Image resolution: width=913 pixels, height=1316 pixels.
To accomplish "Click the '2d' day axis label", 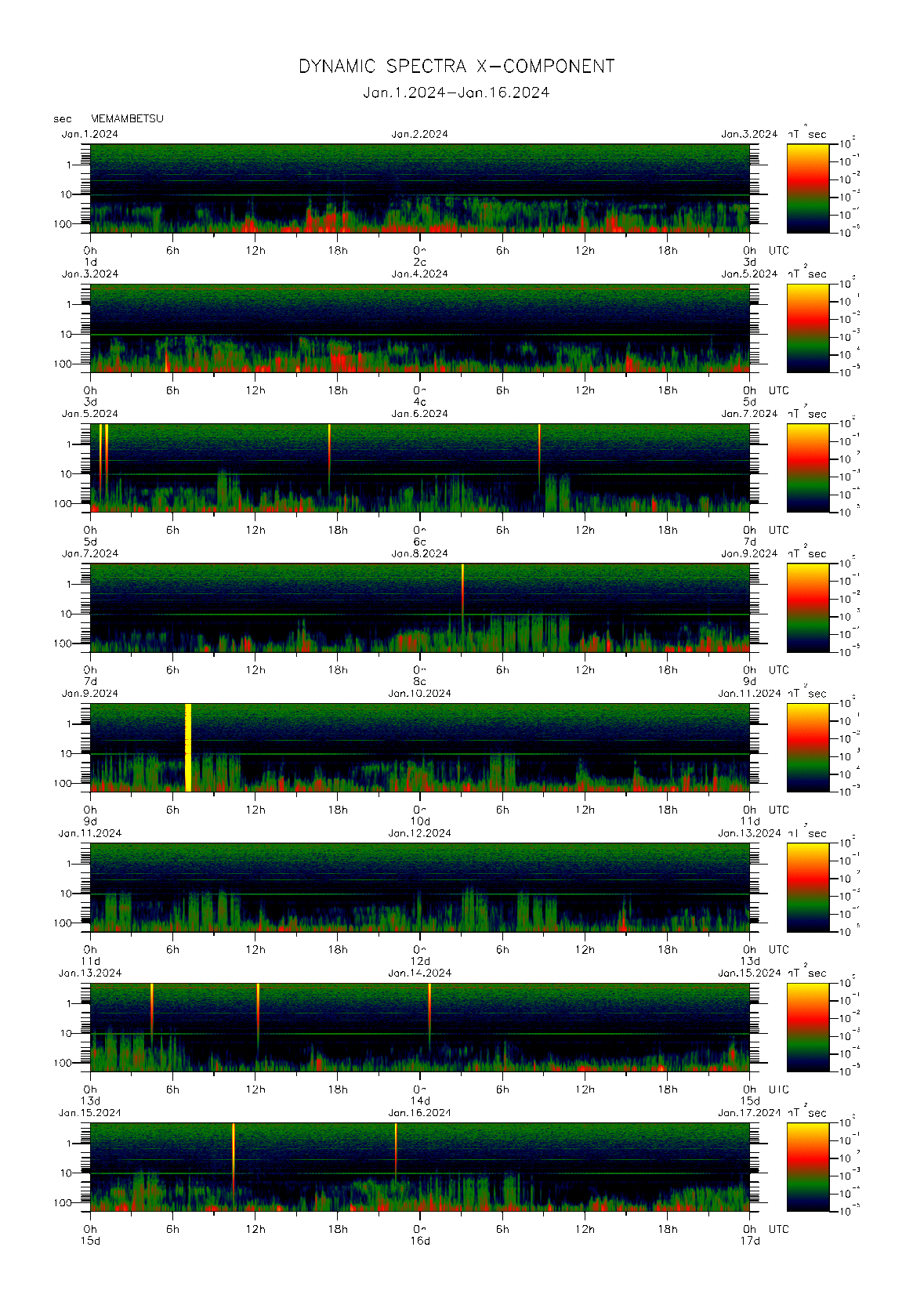I will pos(420,262).
